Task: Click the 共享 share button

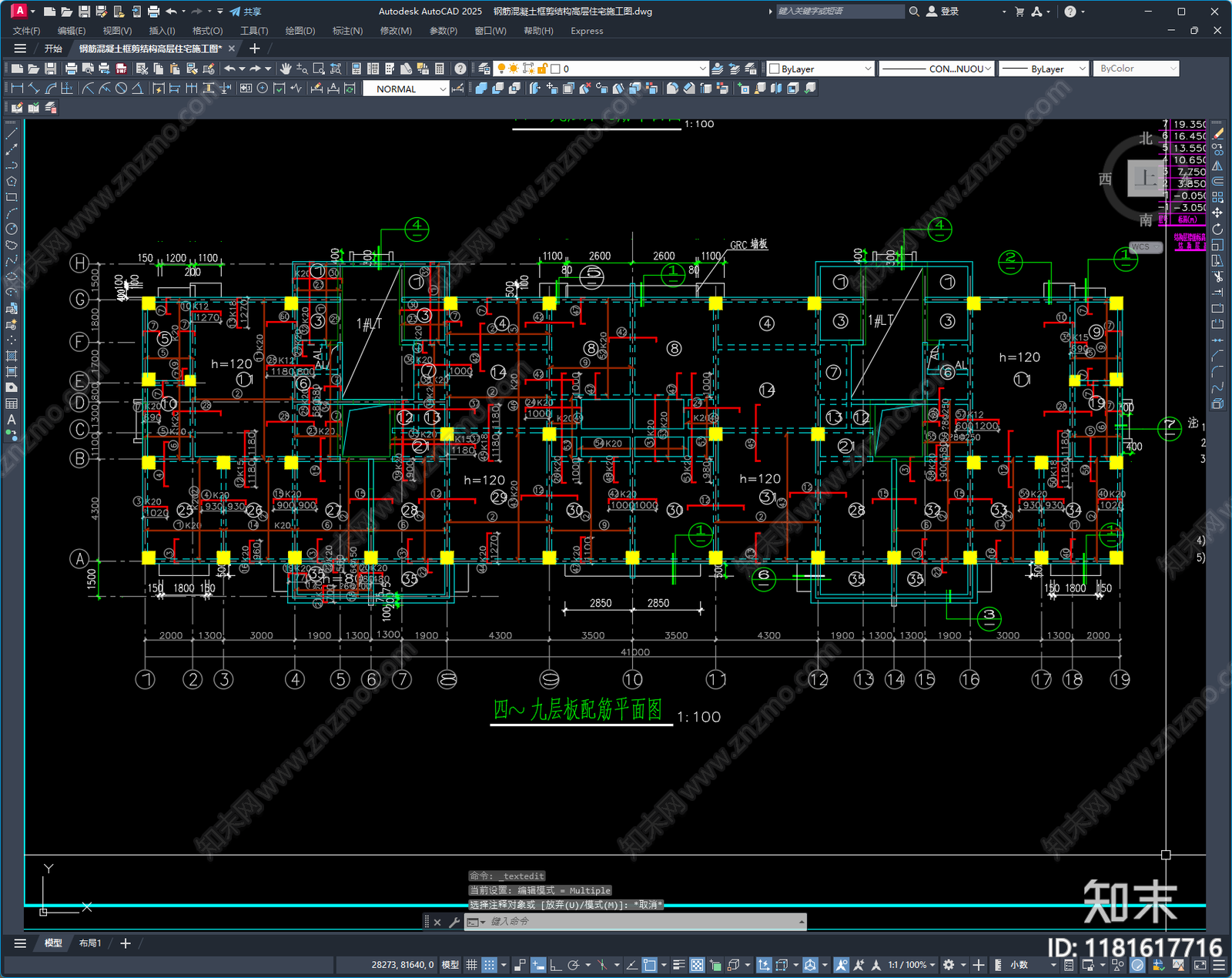Action: [246, 12]
